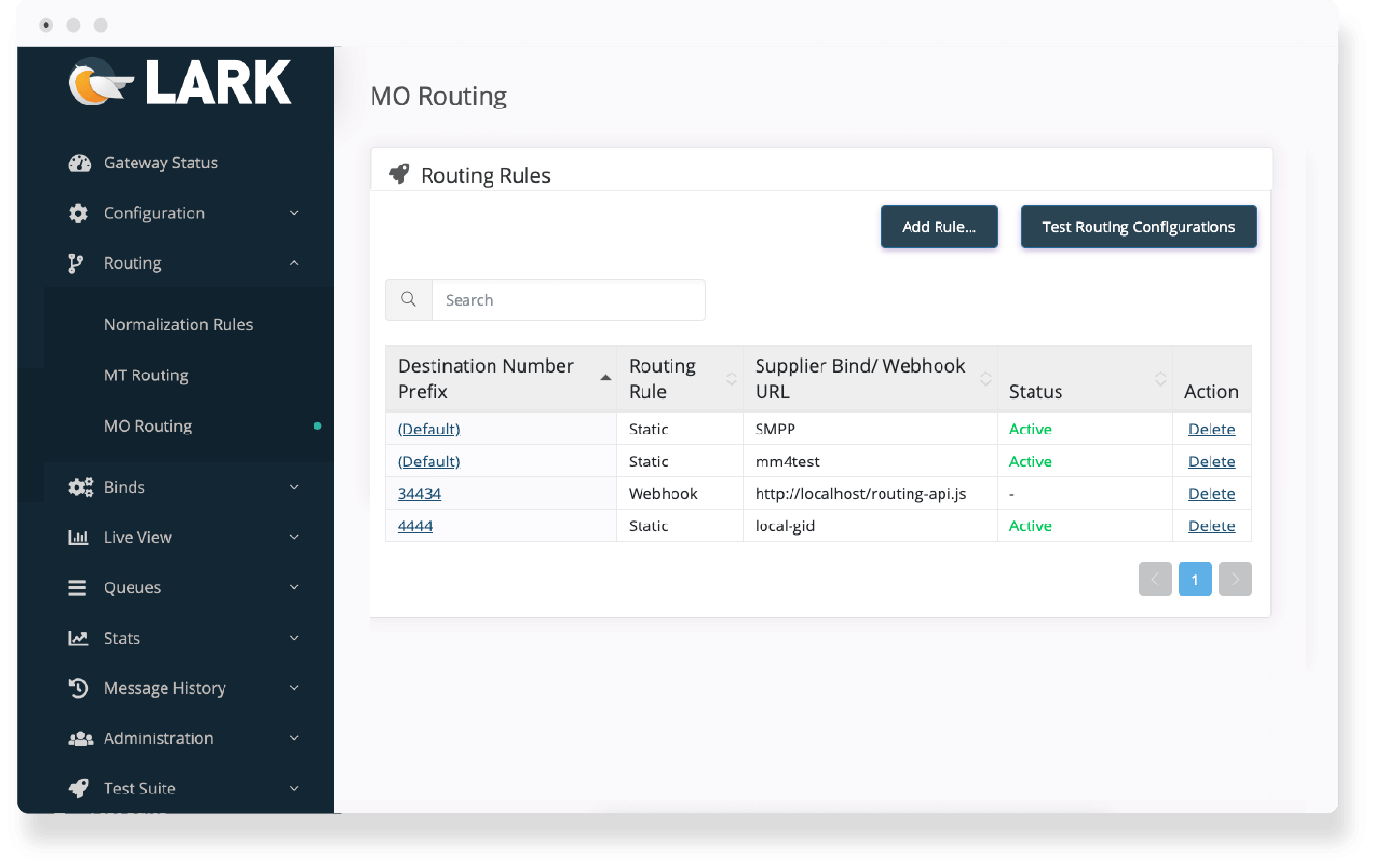
Task: Click the Queues hamburger icon
Action: click(77, 587)
